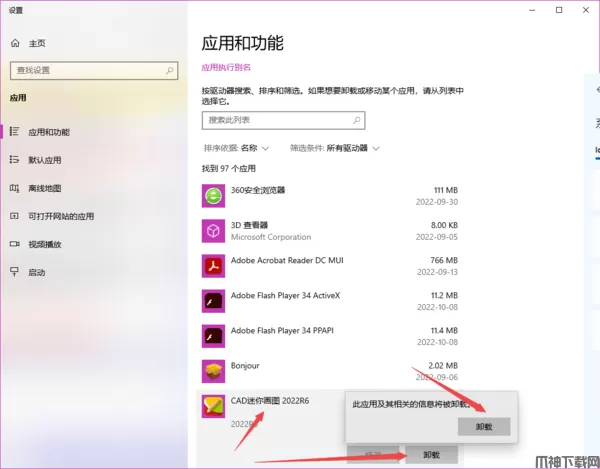
Task: Click Microsoft Corporation publisher text
Action: click(271, 237)
